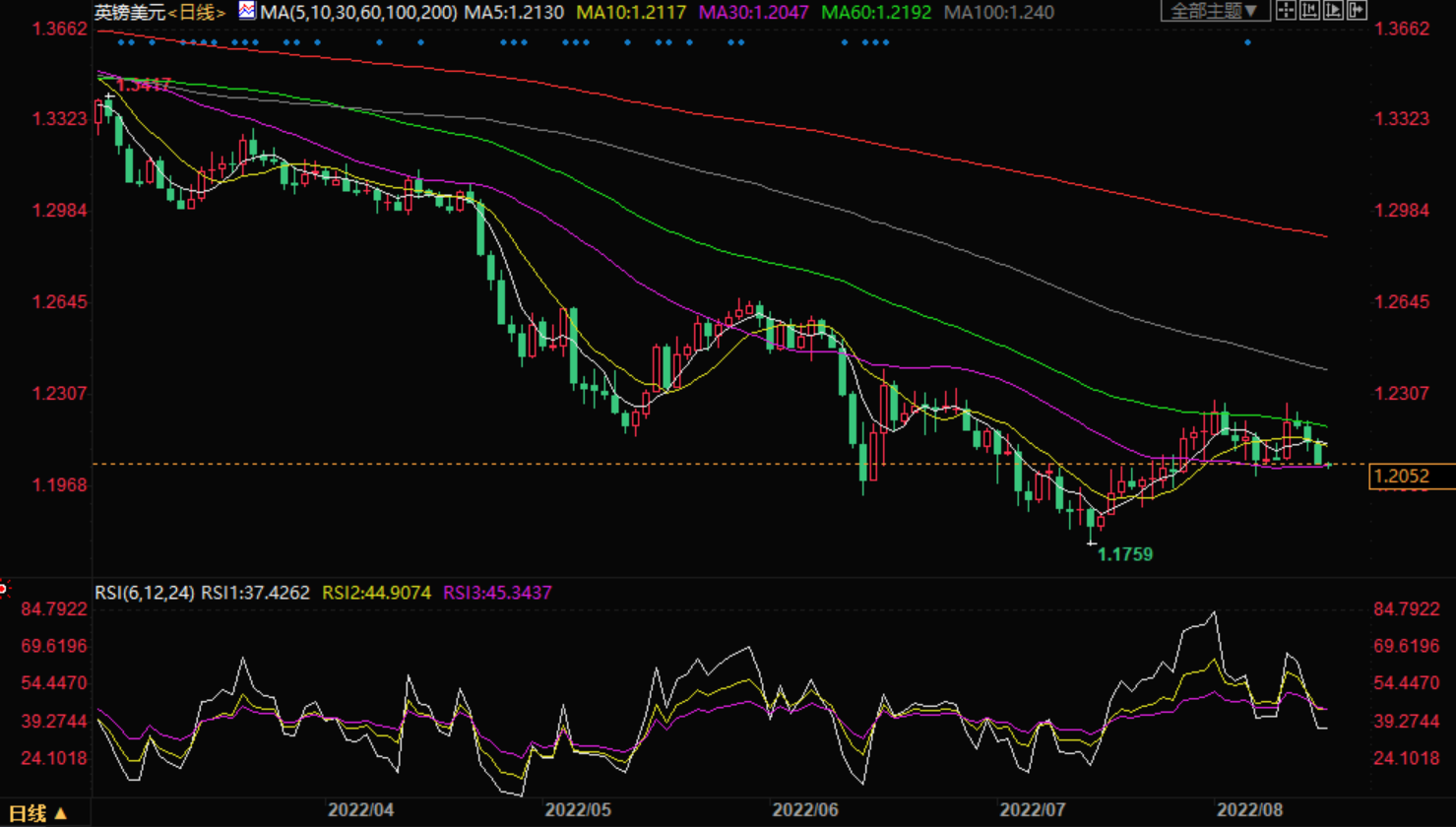
Task: Click the left RSI axis value 24.1018
Action: tap(55, 758)
